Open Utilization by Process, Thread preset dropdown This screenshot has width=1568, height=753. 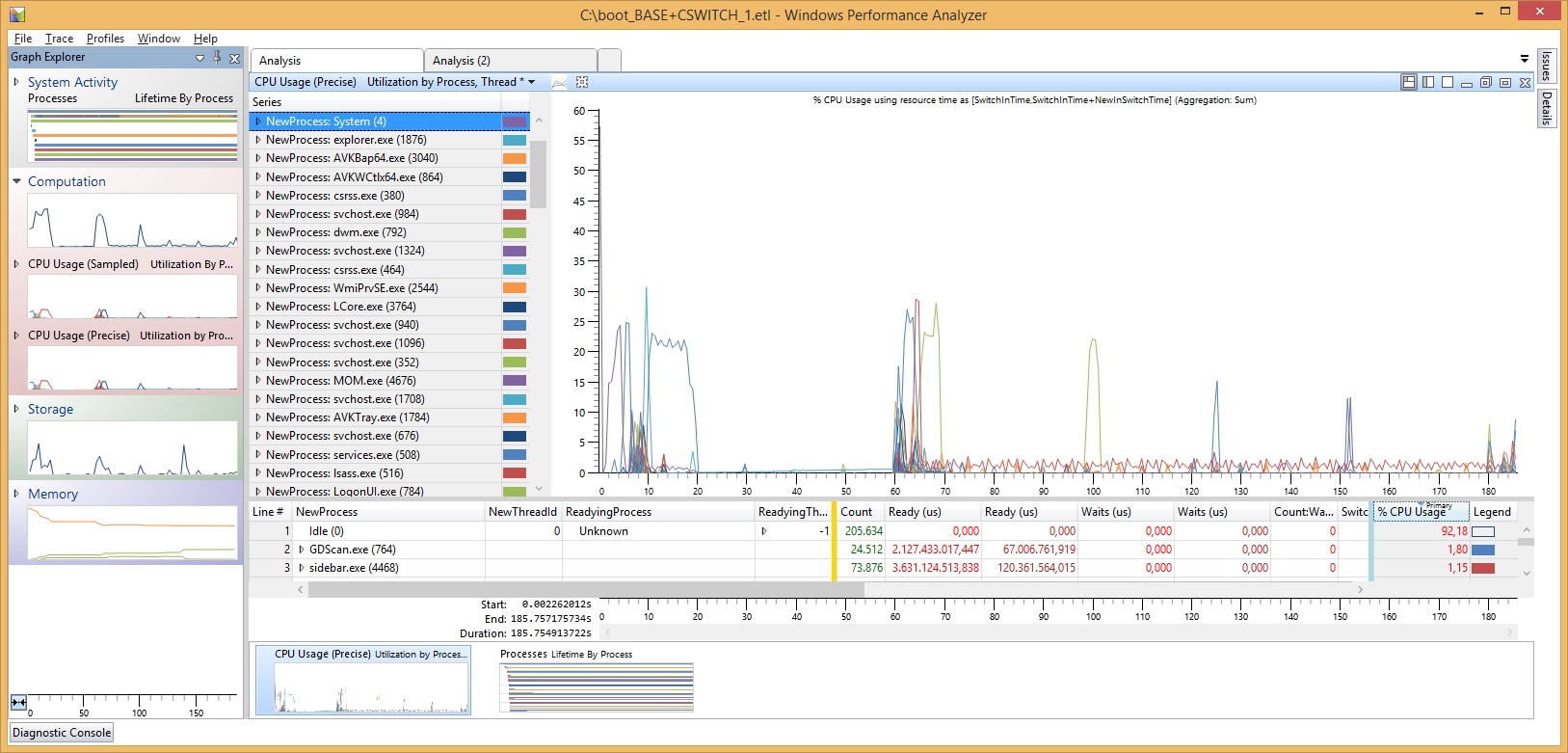(531, 82)
